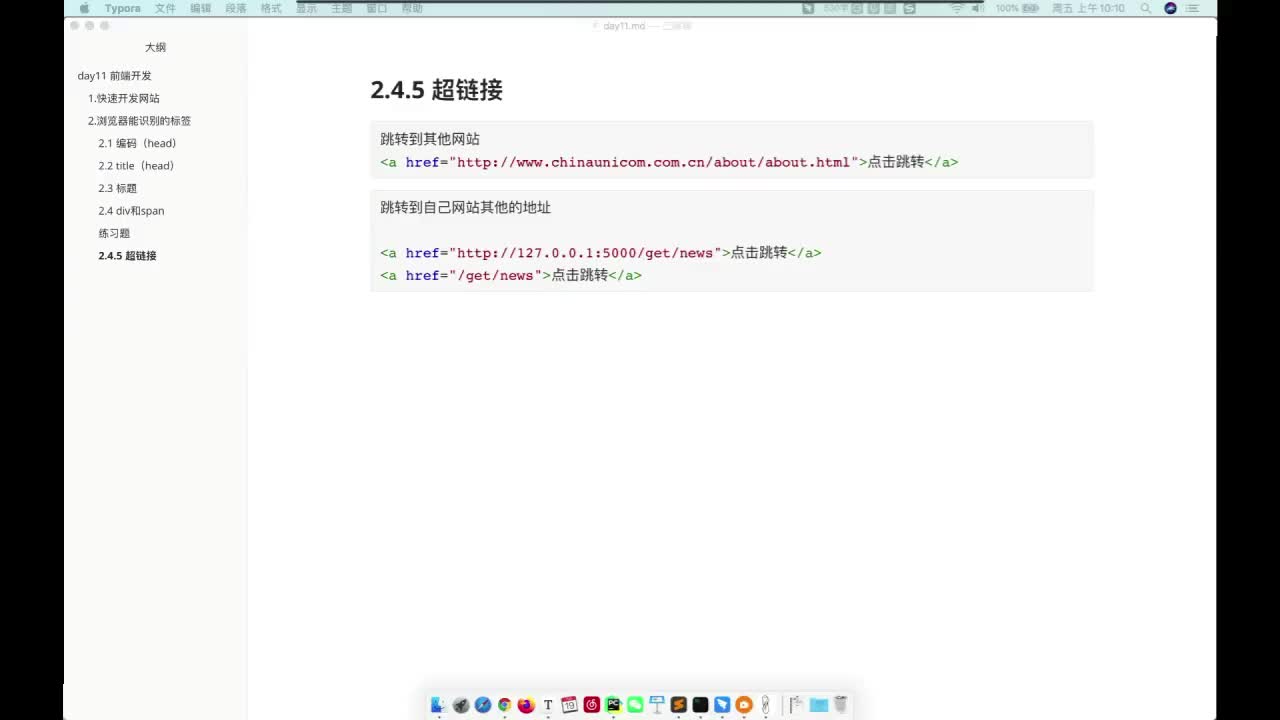Screen dimensions: 1280x720
Task: Jump to outline item 2.1 编码（head）
Action: tap(137, 143)
